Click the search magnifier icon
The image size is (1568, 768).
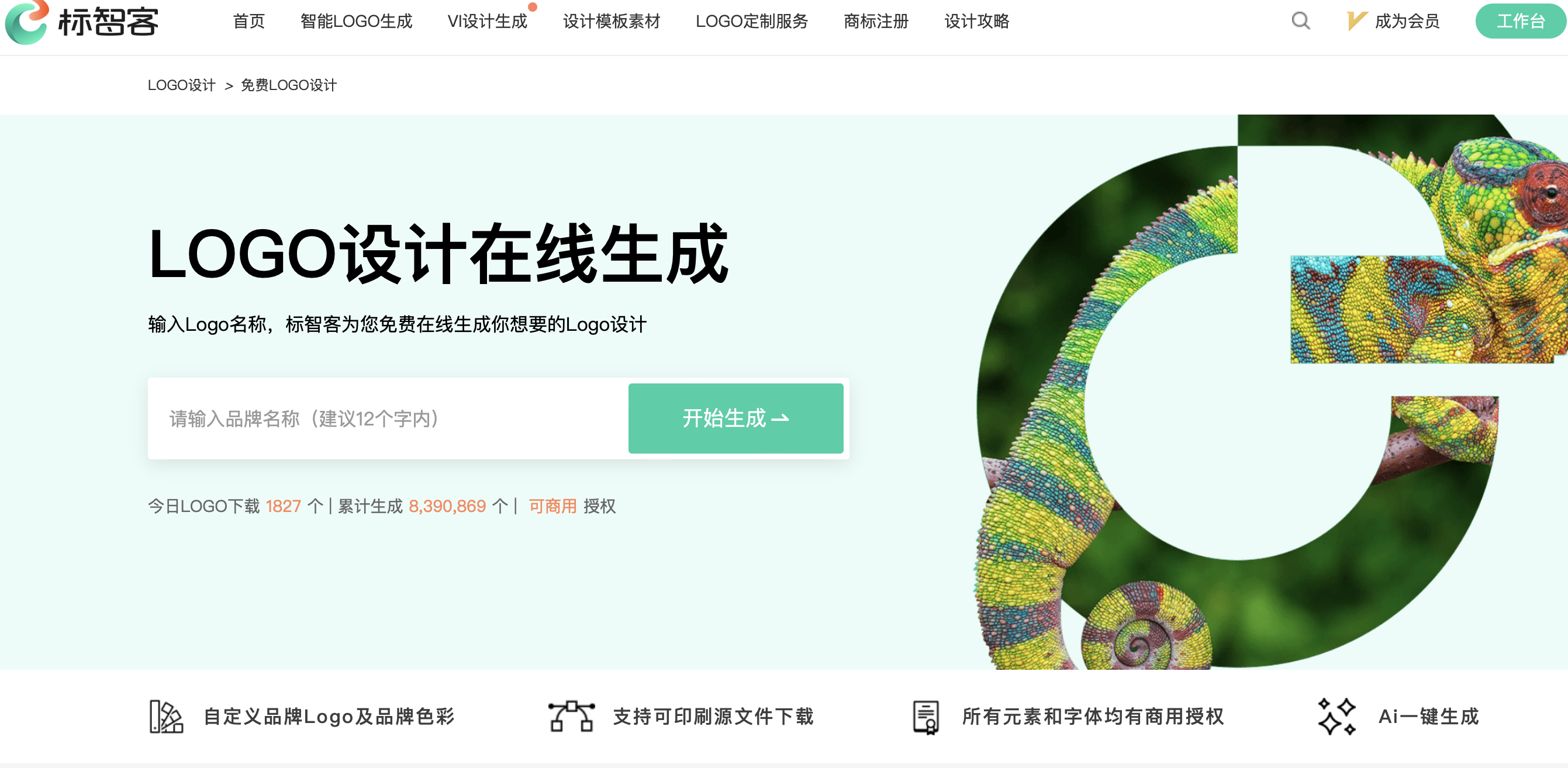tap(1300, 21)
